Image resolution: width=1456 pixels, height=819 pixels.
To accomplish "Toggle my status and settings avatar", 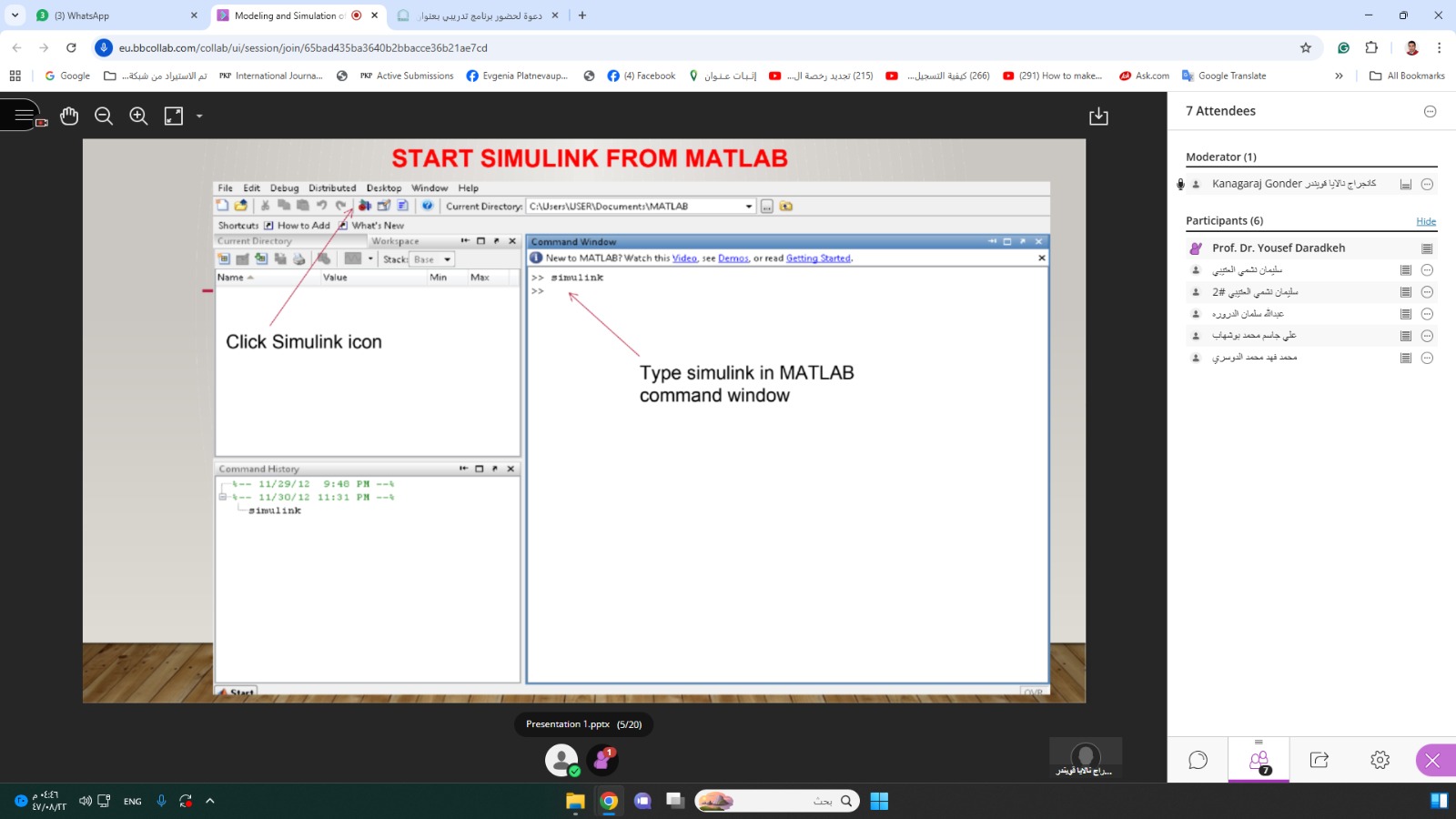I will point(561,759).
